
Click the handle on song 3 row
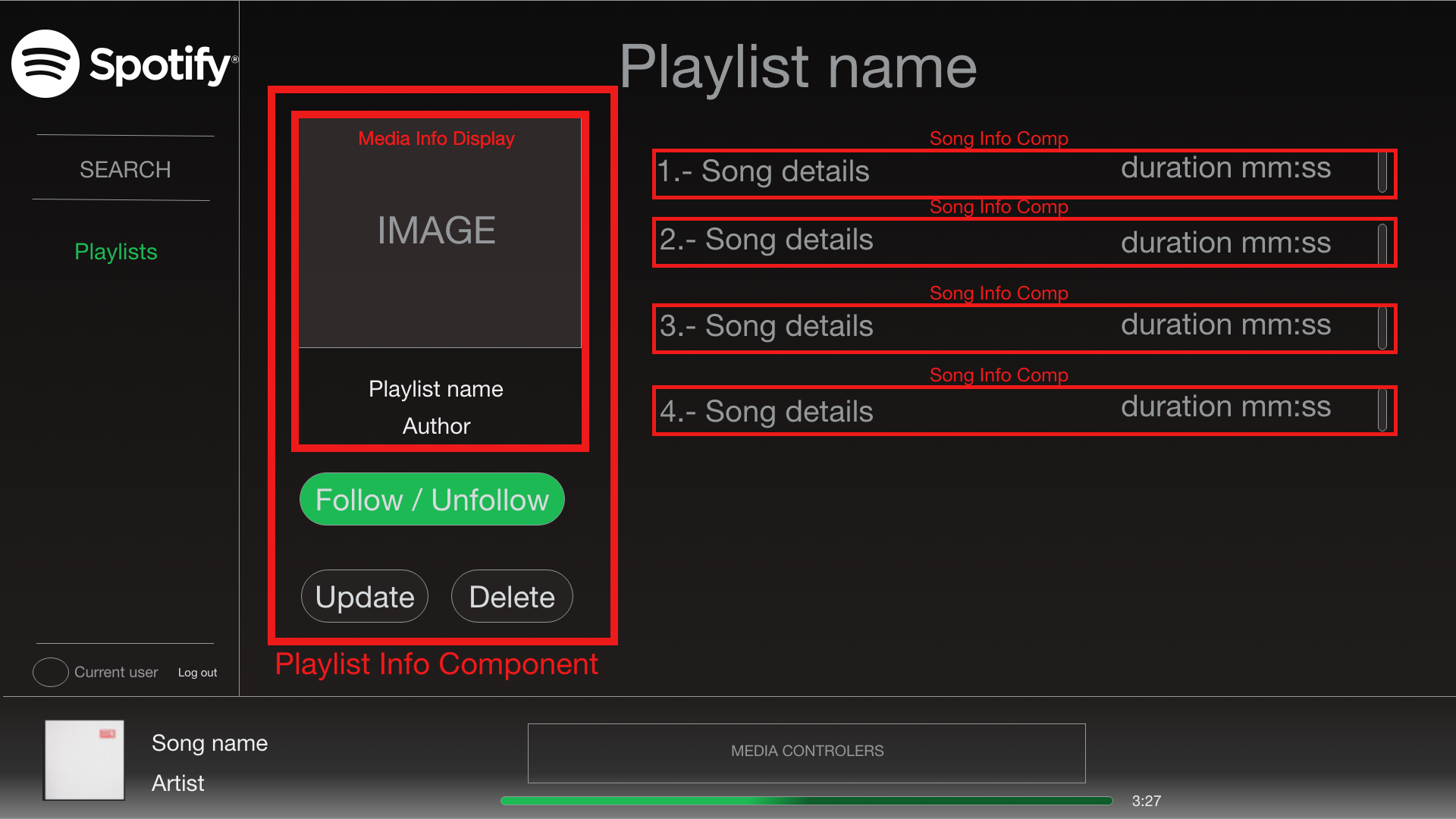[1382, 328]
